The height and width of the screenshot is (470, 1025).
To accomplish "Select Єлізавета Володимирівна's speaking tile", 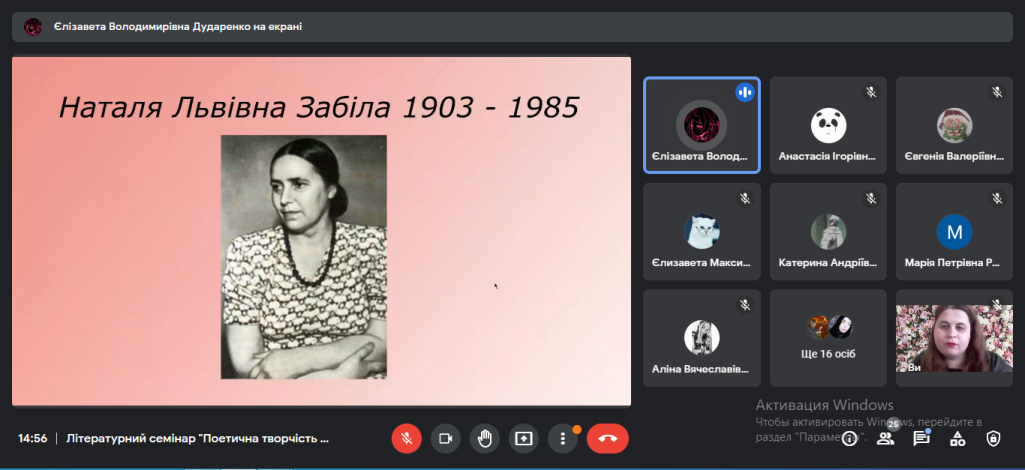I will point(701,125).
